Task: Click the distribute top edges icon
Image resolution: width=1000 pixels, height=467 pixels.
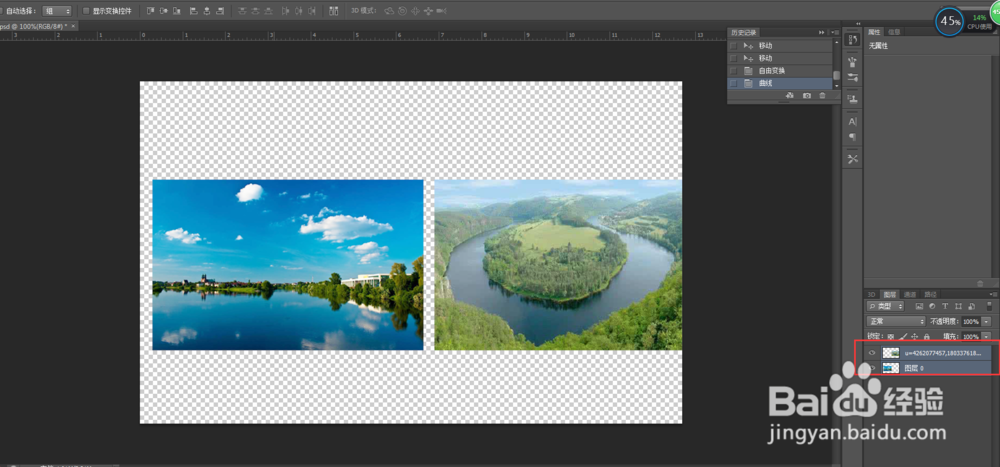Action: click(242, 11)
